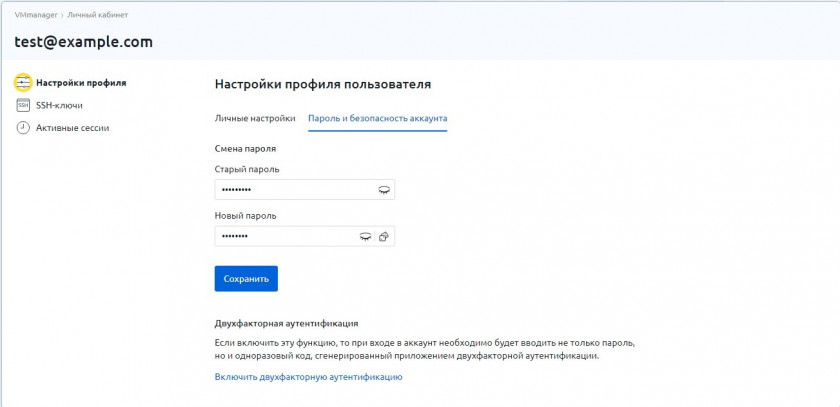Screen dimensions: 840x407
Task: Click the SSH keys icon in sidebar
Action: point(23,105)
